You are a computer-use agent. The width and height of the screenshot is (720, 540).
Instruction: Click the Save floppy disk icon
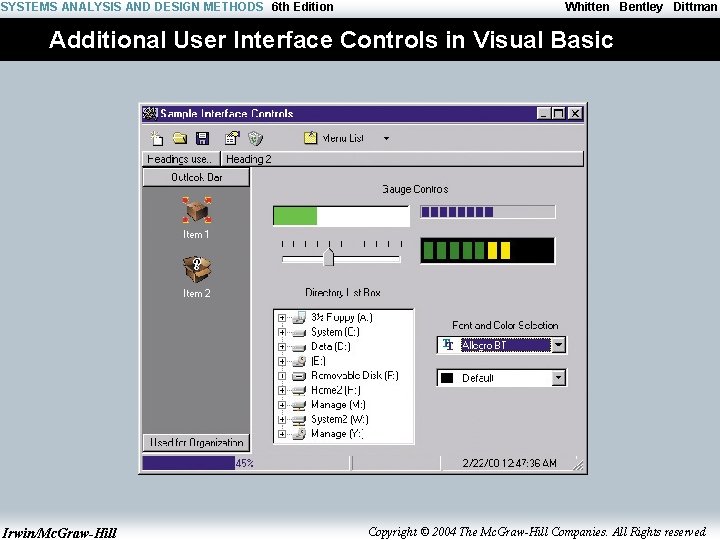[202, 138]
